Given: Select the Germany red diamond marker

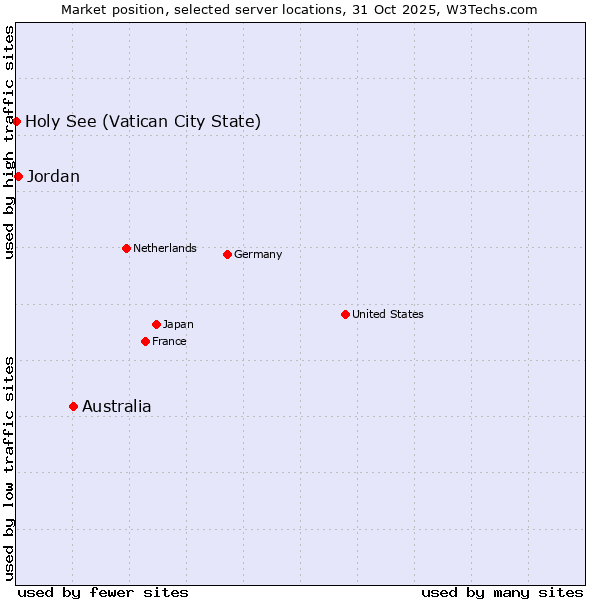Looking at the screenshot, I should click(x=227, y=254).
